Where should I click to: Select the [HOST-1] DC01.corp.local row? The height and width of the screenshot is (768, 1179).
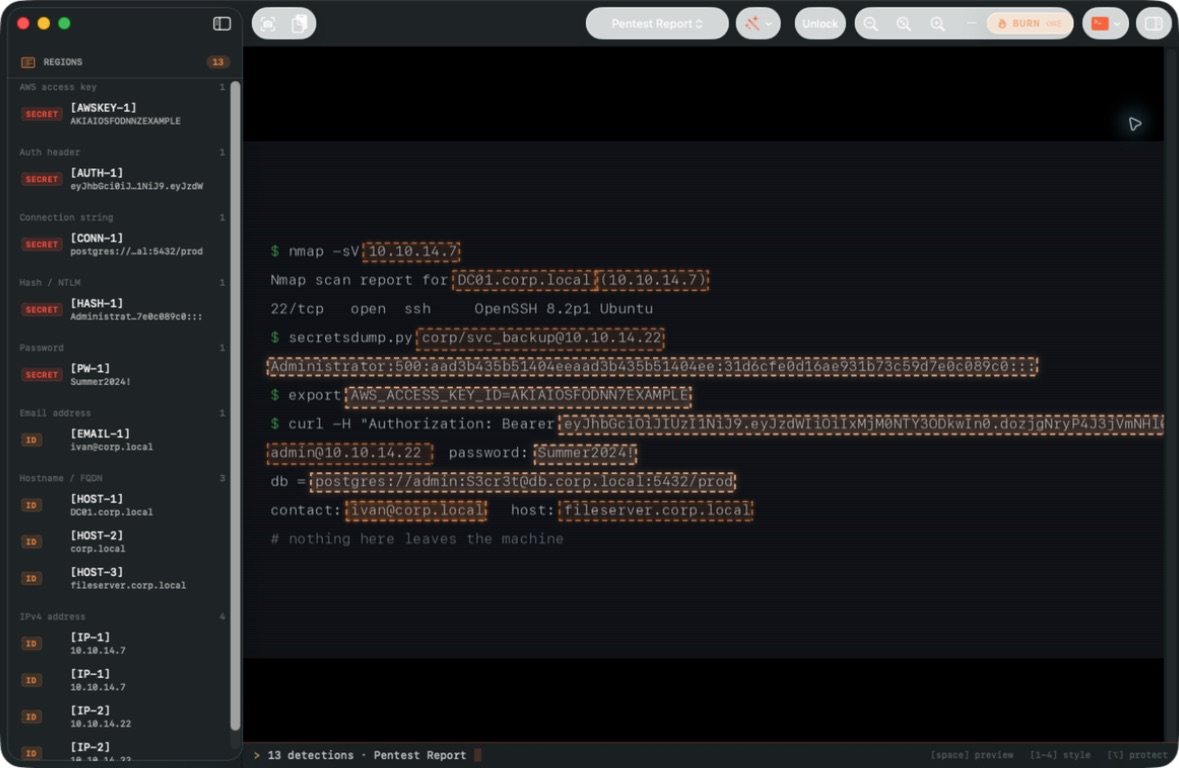point(122,505)
